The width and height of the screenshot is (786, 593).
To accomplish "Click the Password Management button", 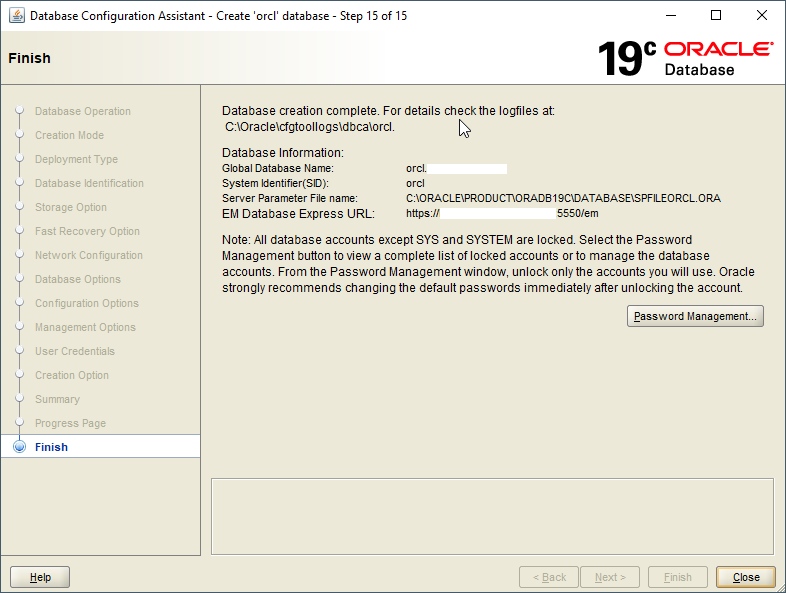I will tap(695, 316).
